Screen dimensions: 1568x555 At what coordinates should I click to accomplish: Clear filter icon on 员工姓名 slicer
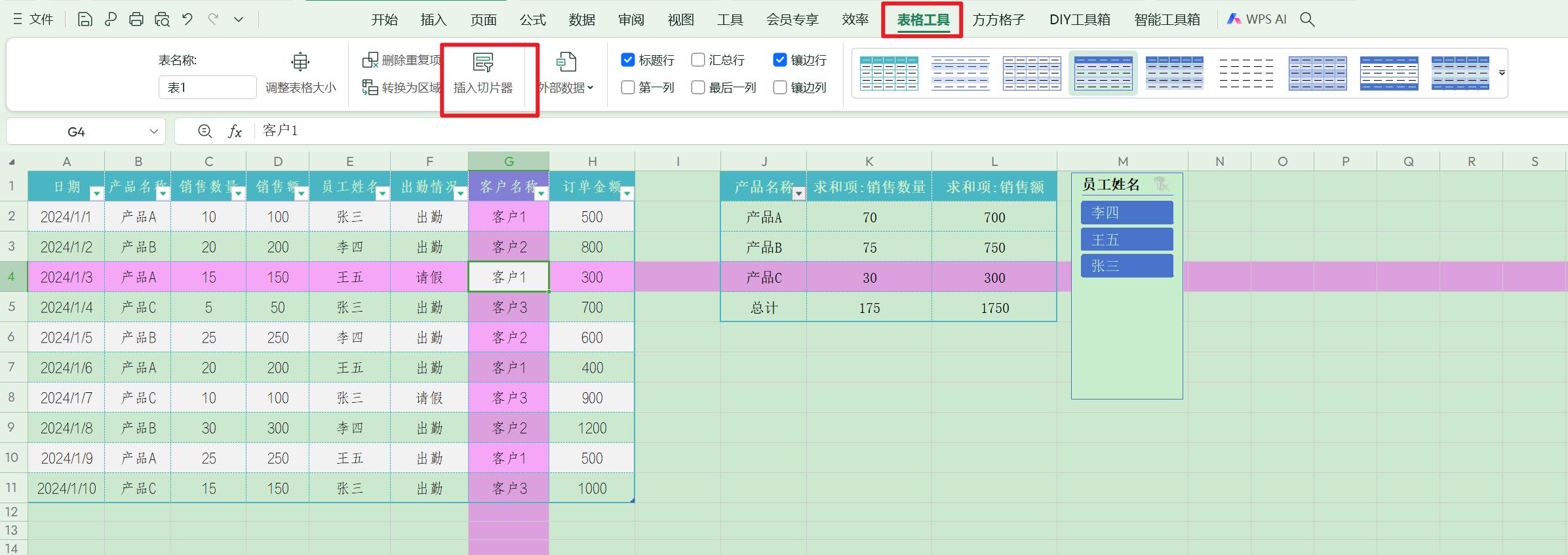click(x=1161, y=185)
